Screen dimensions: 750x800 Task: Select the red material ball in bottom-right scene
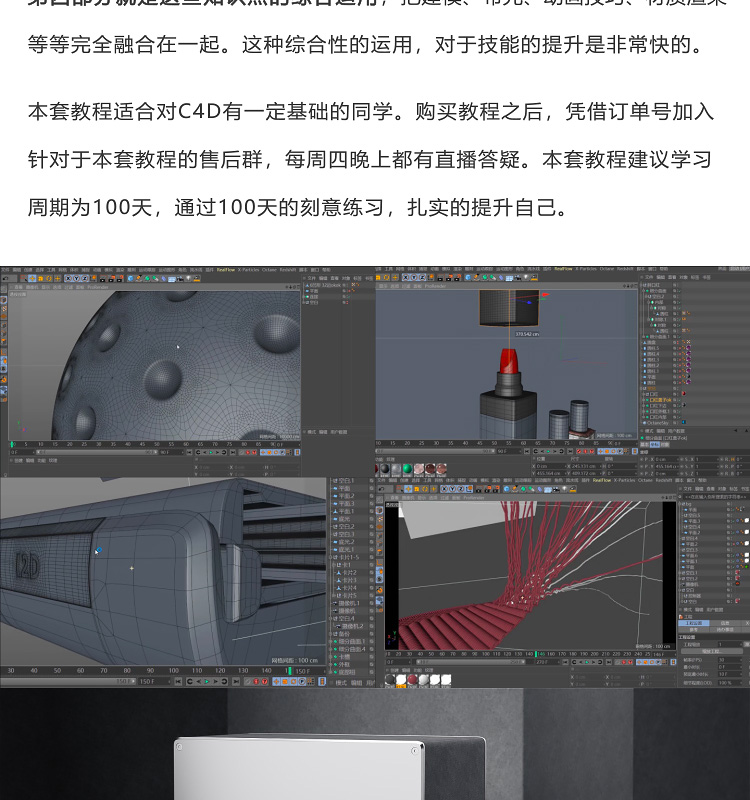[x=412, y=680]
